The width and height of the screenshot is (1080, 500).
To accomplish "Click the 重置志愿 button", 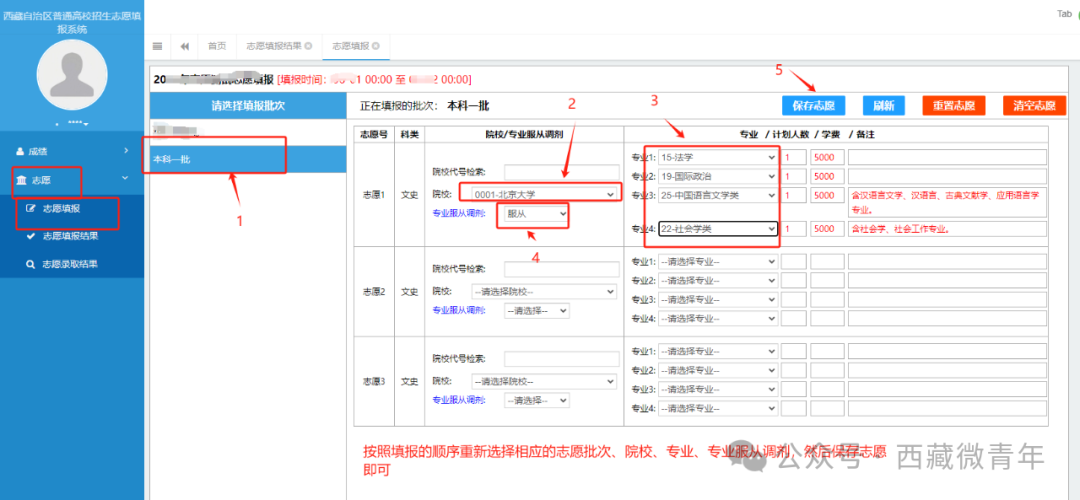I will click(x=954, y=106).
